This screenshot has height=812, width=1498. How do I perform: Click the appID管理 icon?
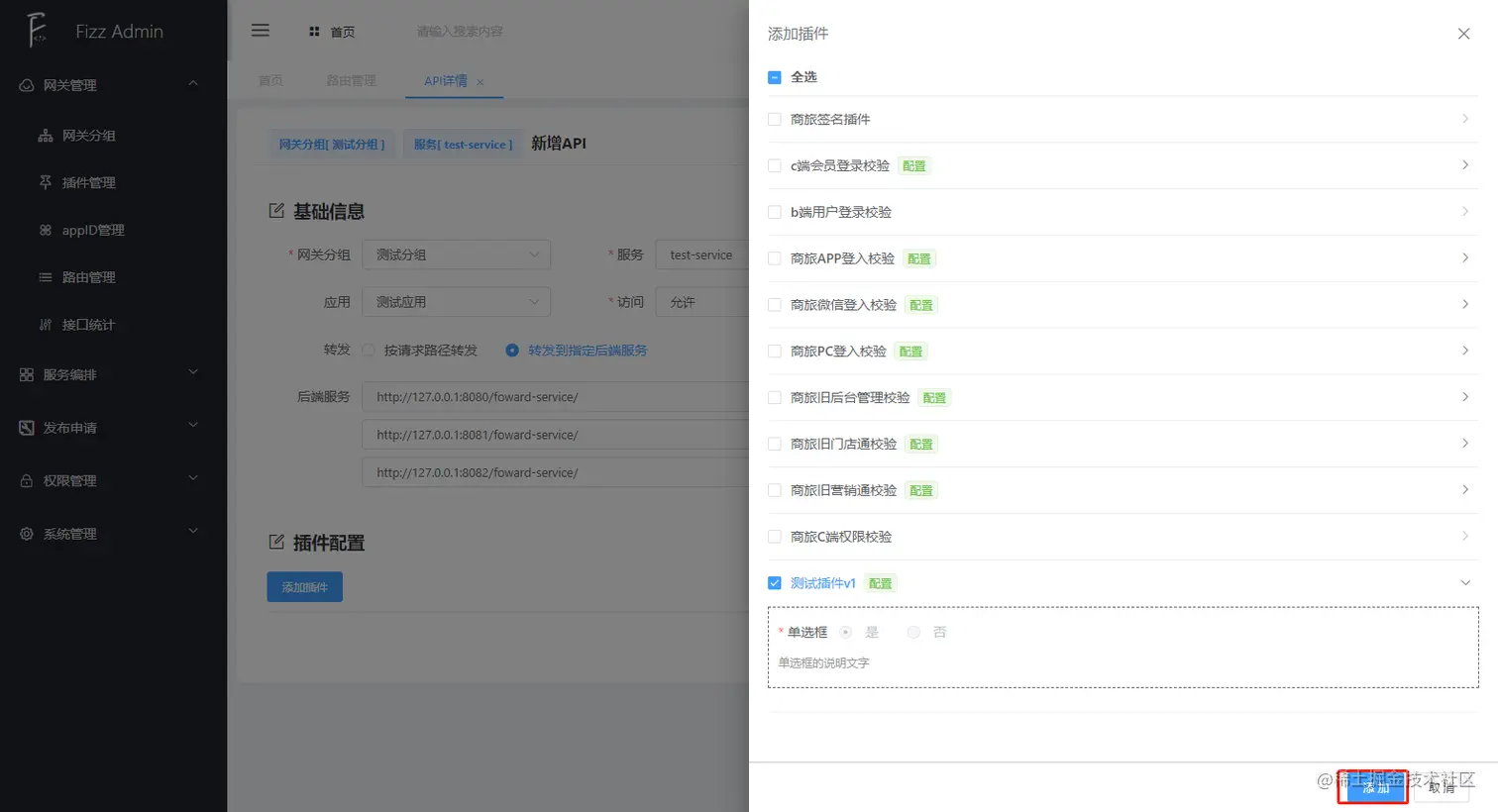[46, 230]
